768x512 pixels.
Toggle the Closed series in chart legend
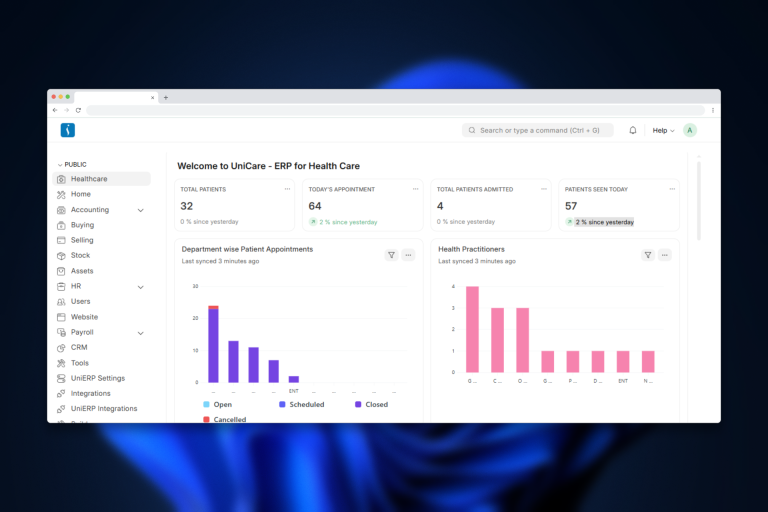point(371,404)
